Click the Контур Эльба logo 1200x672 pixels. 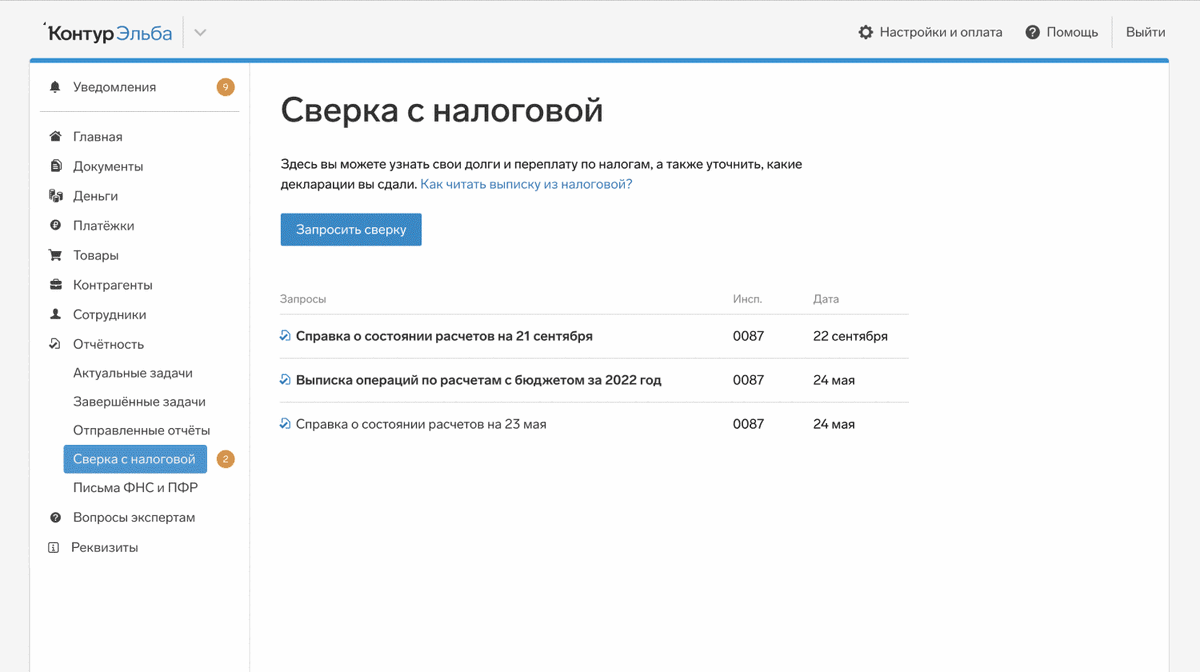pos(108,33)
